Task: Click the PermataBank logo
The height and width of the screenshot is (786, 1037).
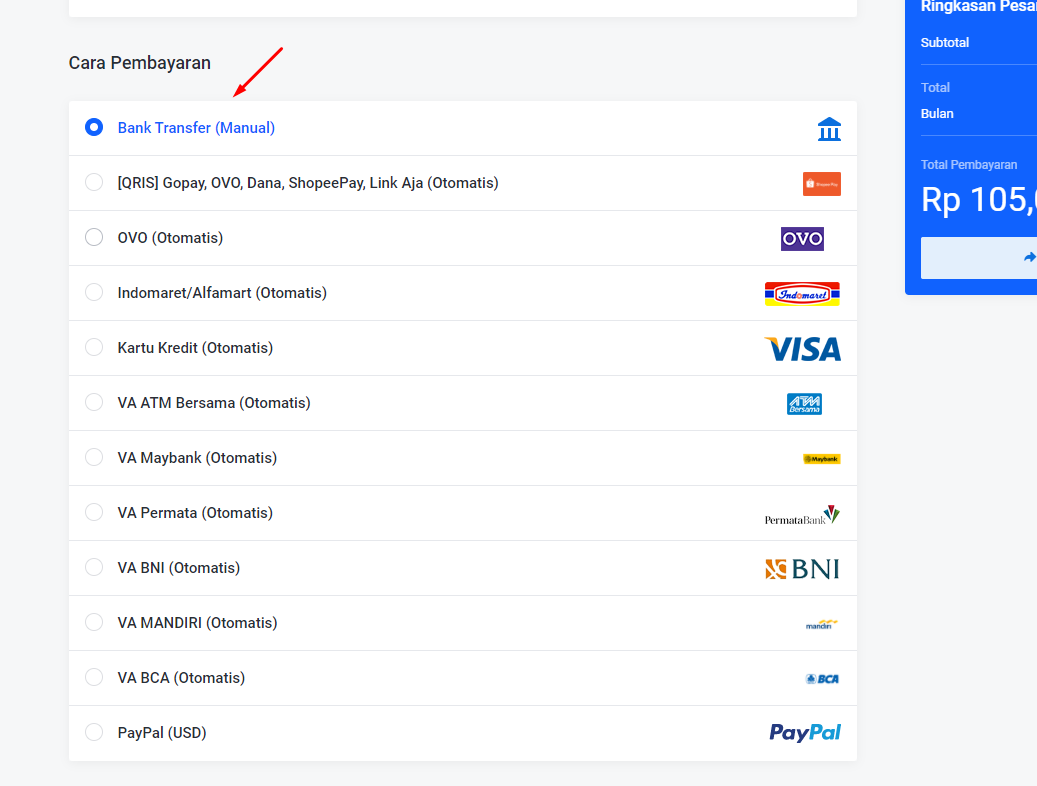Action: pos(802,515)
